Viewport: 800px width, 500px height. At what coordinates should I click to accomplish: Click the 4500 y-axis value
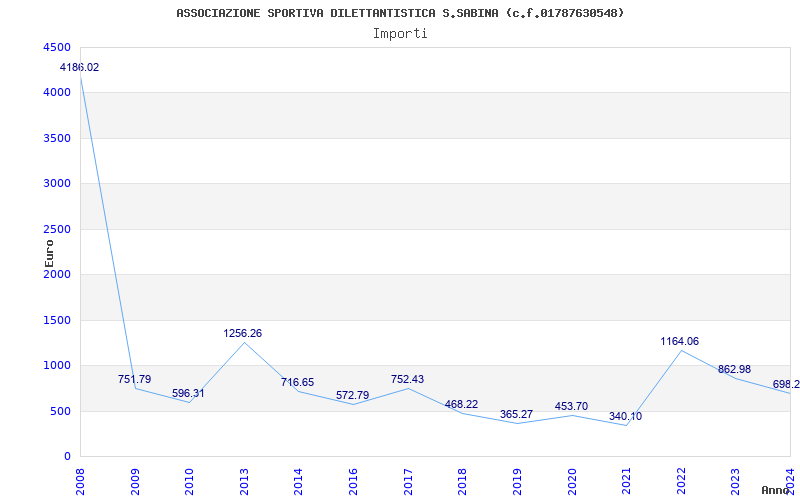[58, 47]
